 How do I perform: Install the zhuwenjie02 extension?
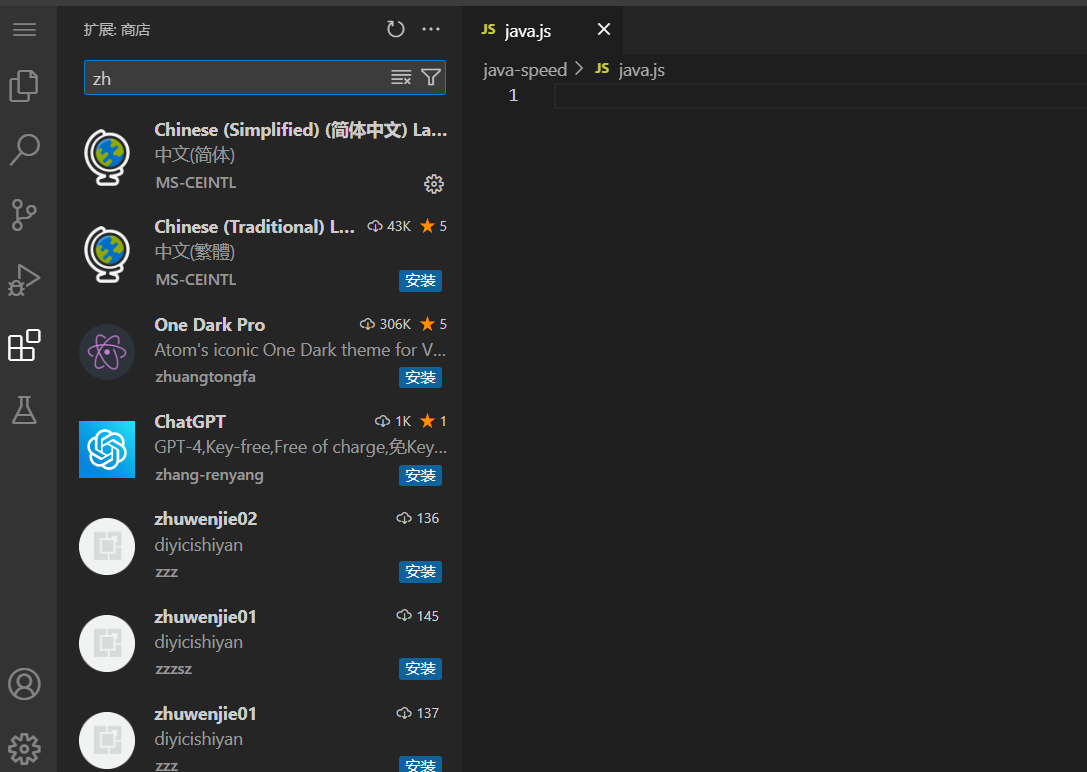pos(420,572)
